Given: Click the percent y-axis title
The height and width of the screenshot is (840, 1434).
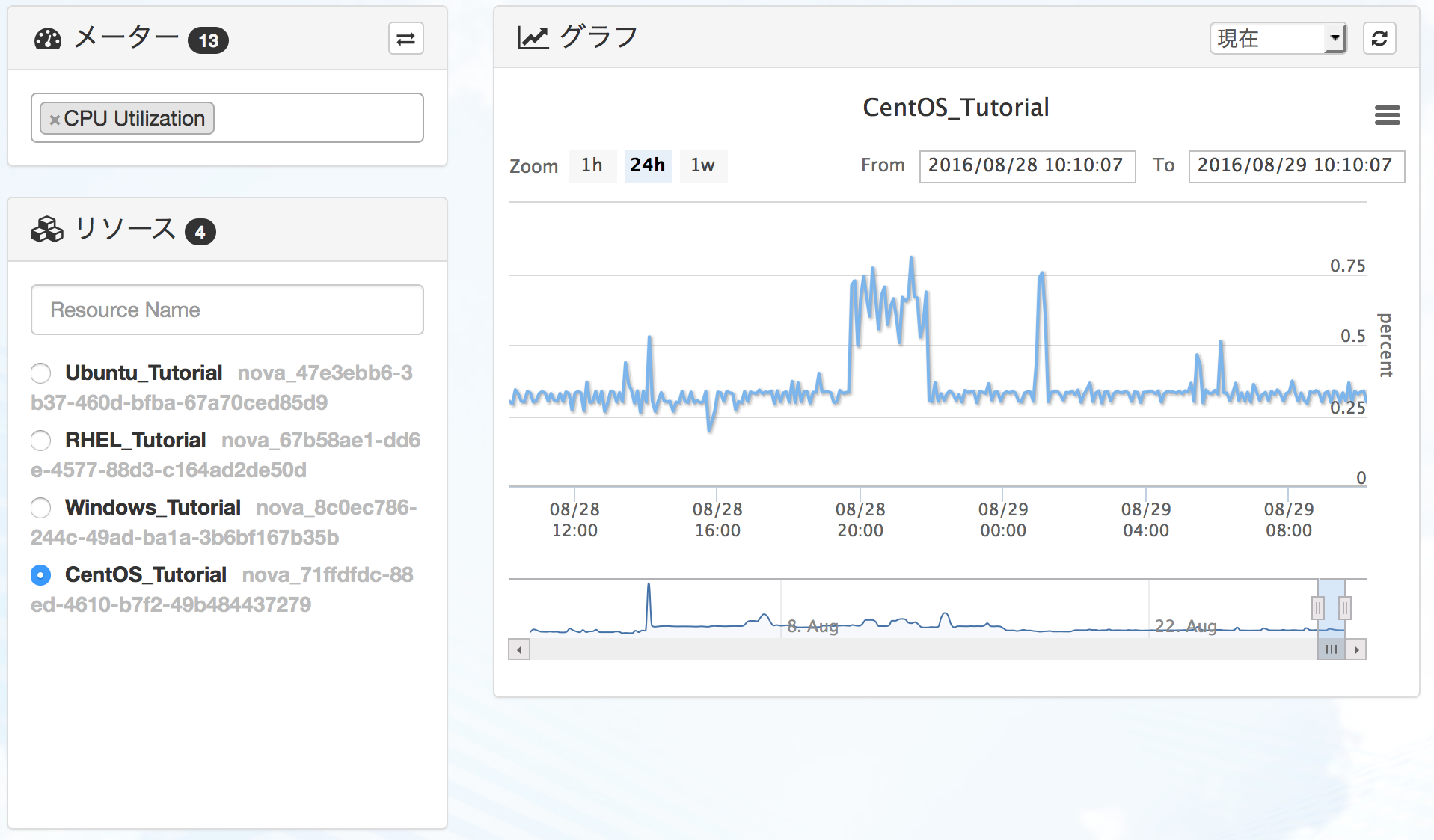Looking at the screenshot, I should (1385, 344).
